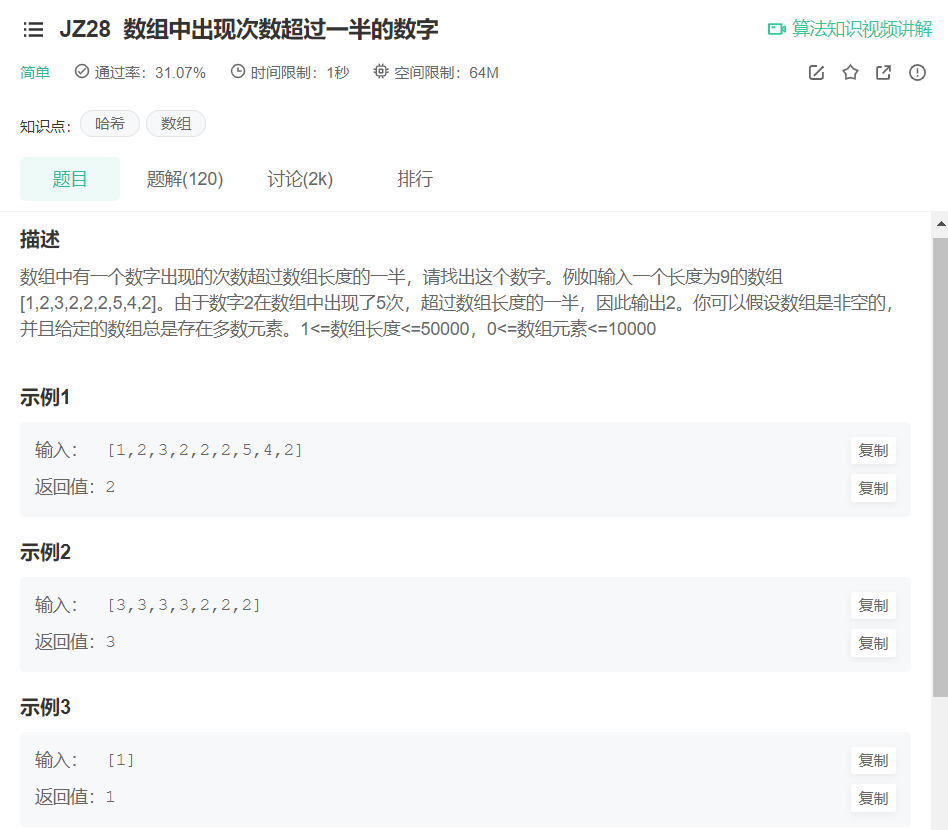Image resolution: width=948 pixels, height=830 pixels.
Task: Click the share external-link icon
Action: [883, 72]
